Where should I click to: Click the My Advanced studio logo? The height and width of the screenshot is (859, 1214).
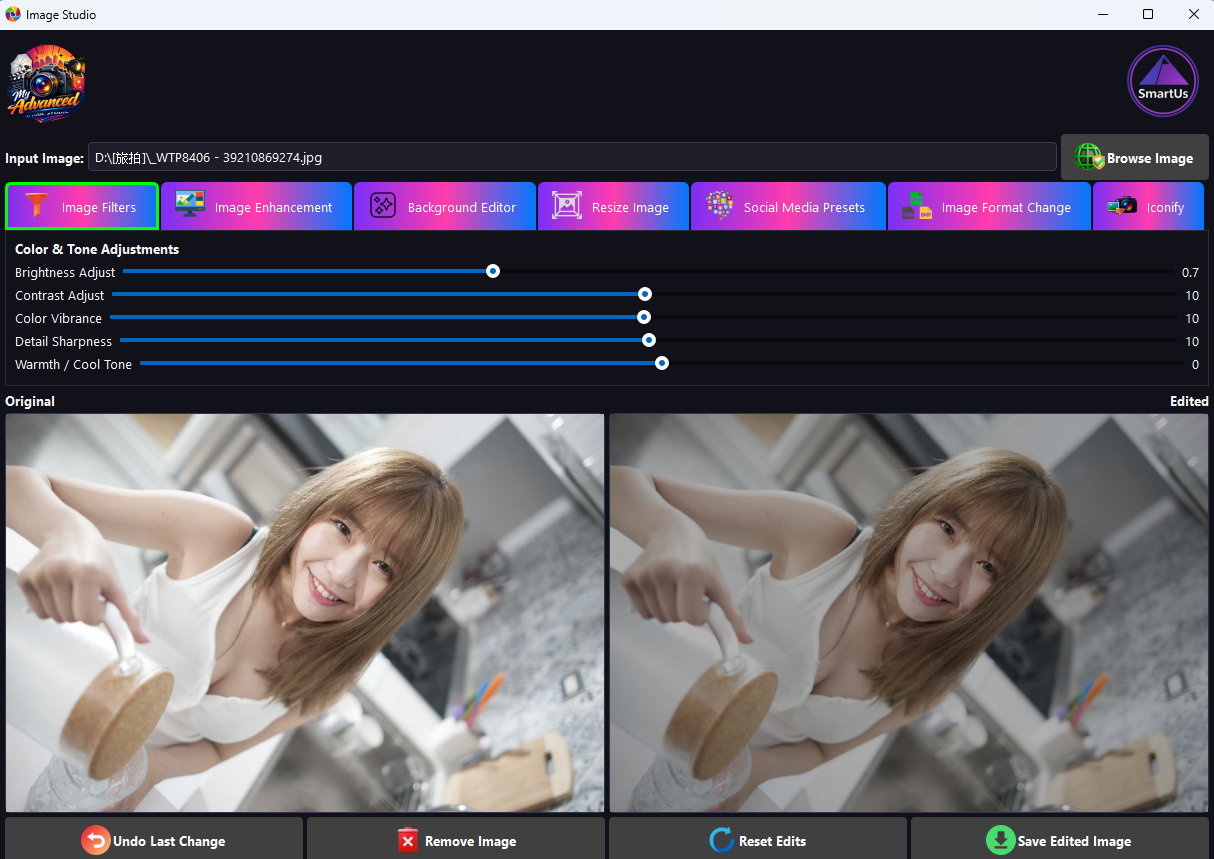(46, 84)
